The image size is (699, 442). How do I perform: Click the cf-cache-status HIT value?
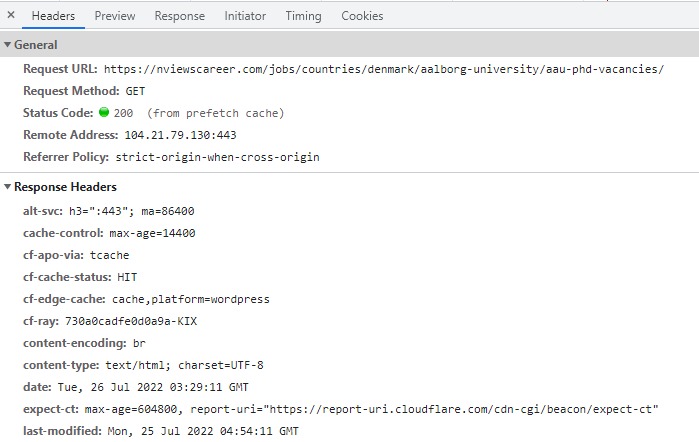click(x=127, y=277)
